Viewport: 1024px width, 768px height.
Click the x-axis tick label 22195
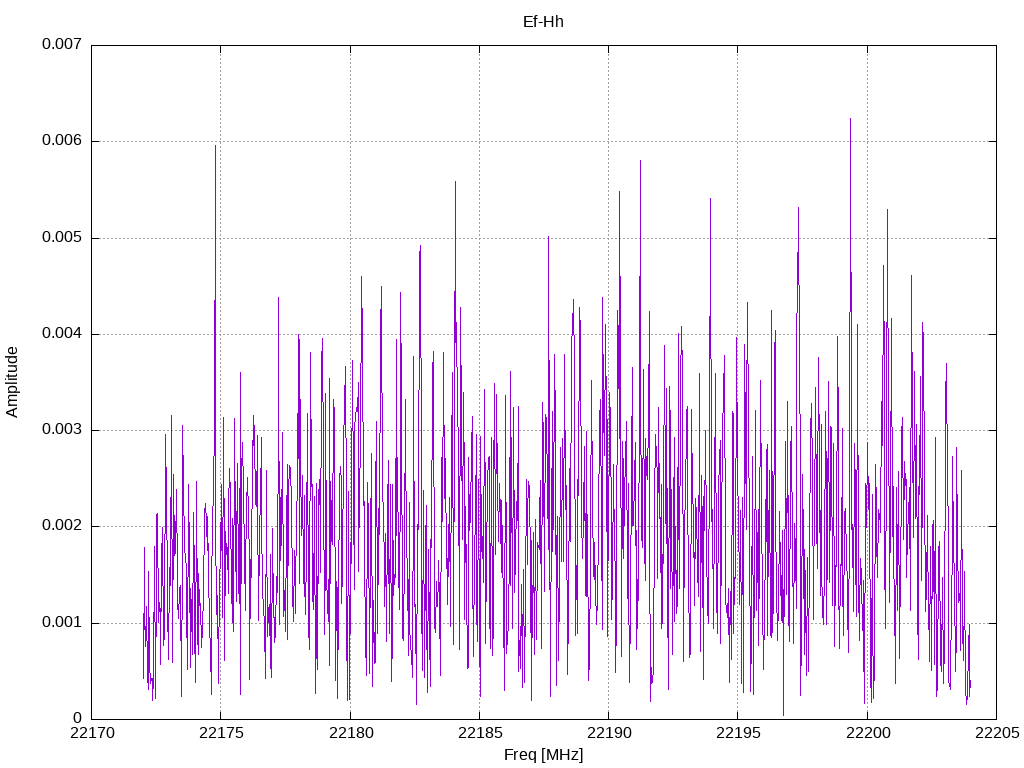click(739, 733)
